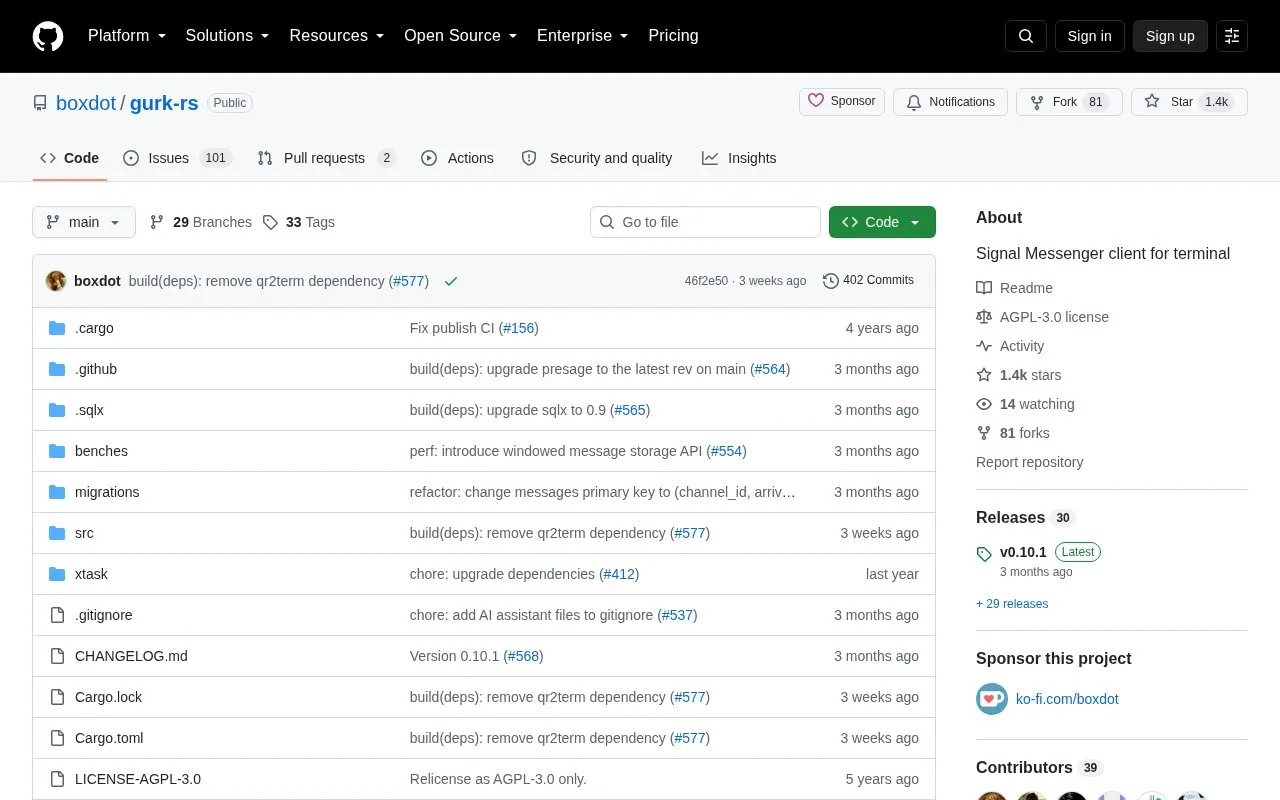Screen dimensions: 1280x800
Task: Click the Notifications button
Action: pyautogui.click(x=950, y=102)
